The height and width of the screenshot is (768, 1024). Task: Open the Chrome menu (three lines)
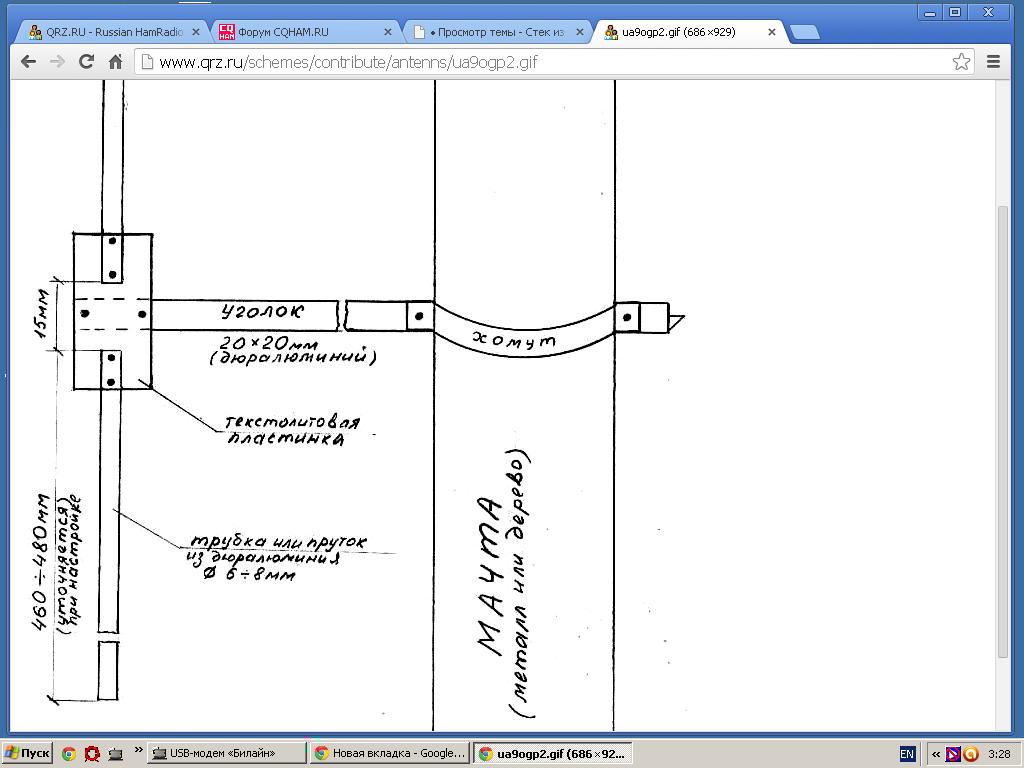tap(992, 62)
